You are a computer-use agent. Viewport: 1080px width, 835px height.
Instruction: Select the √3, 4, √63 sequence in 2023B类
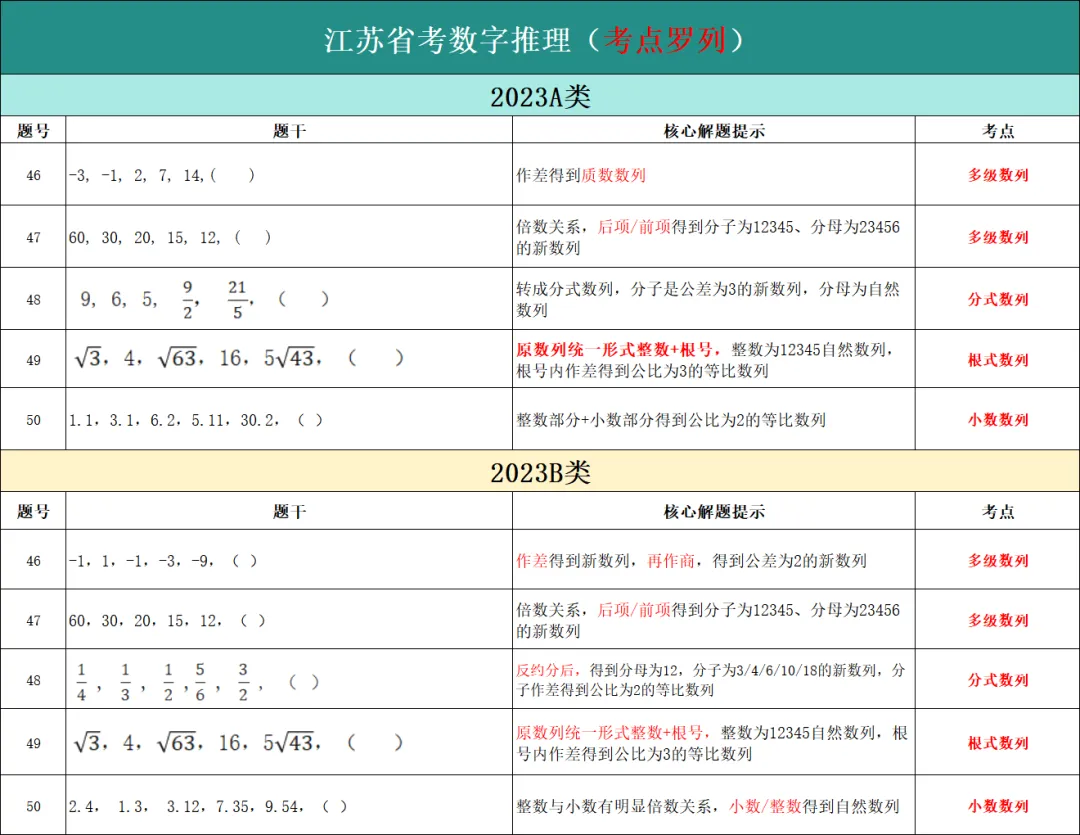[x=238, y=743]
